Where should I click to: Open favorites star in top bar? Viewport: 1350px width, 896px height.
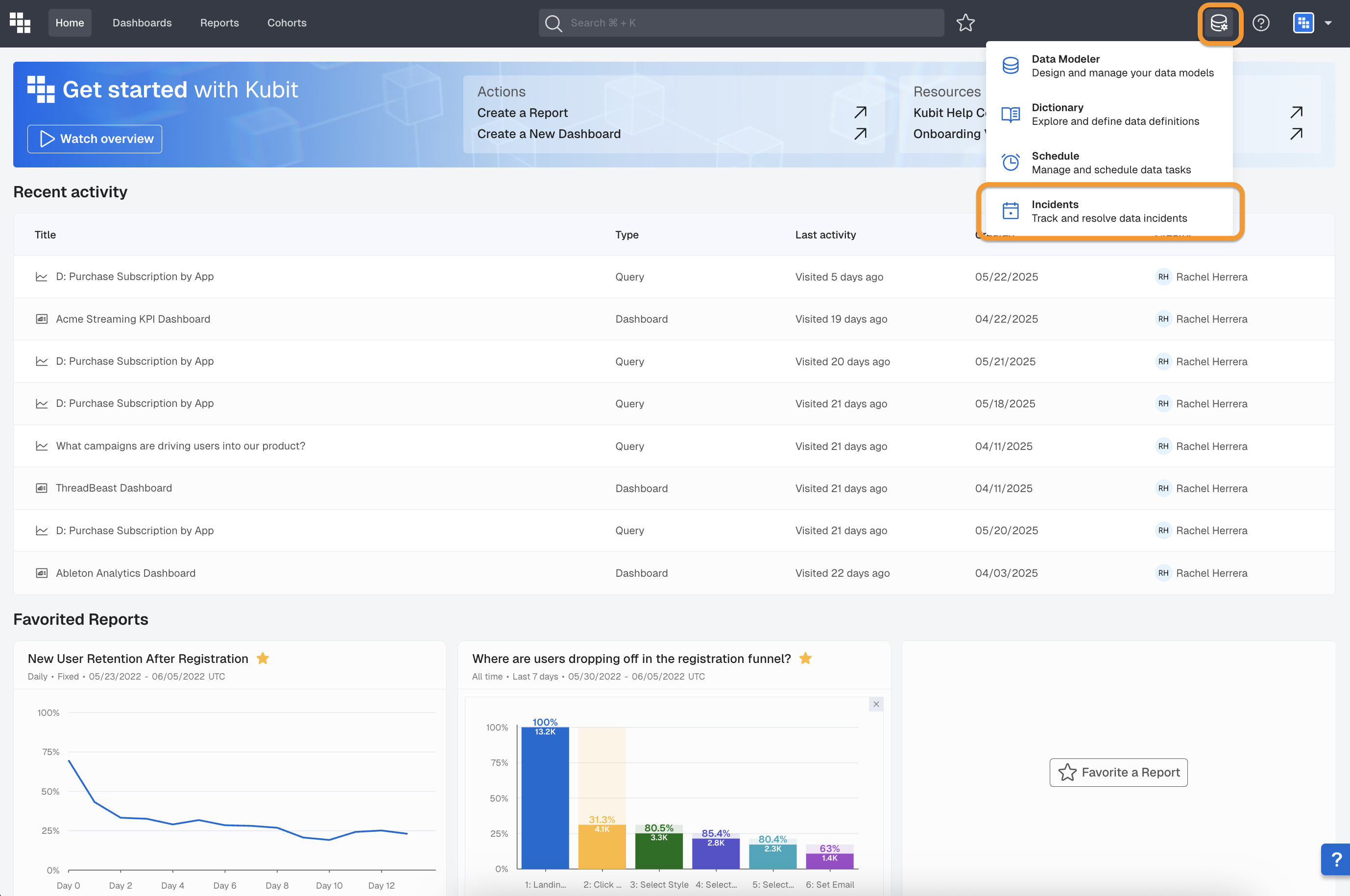pyautogui.click(x=965, y=23)
